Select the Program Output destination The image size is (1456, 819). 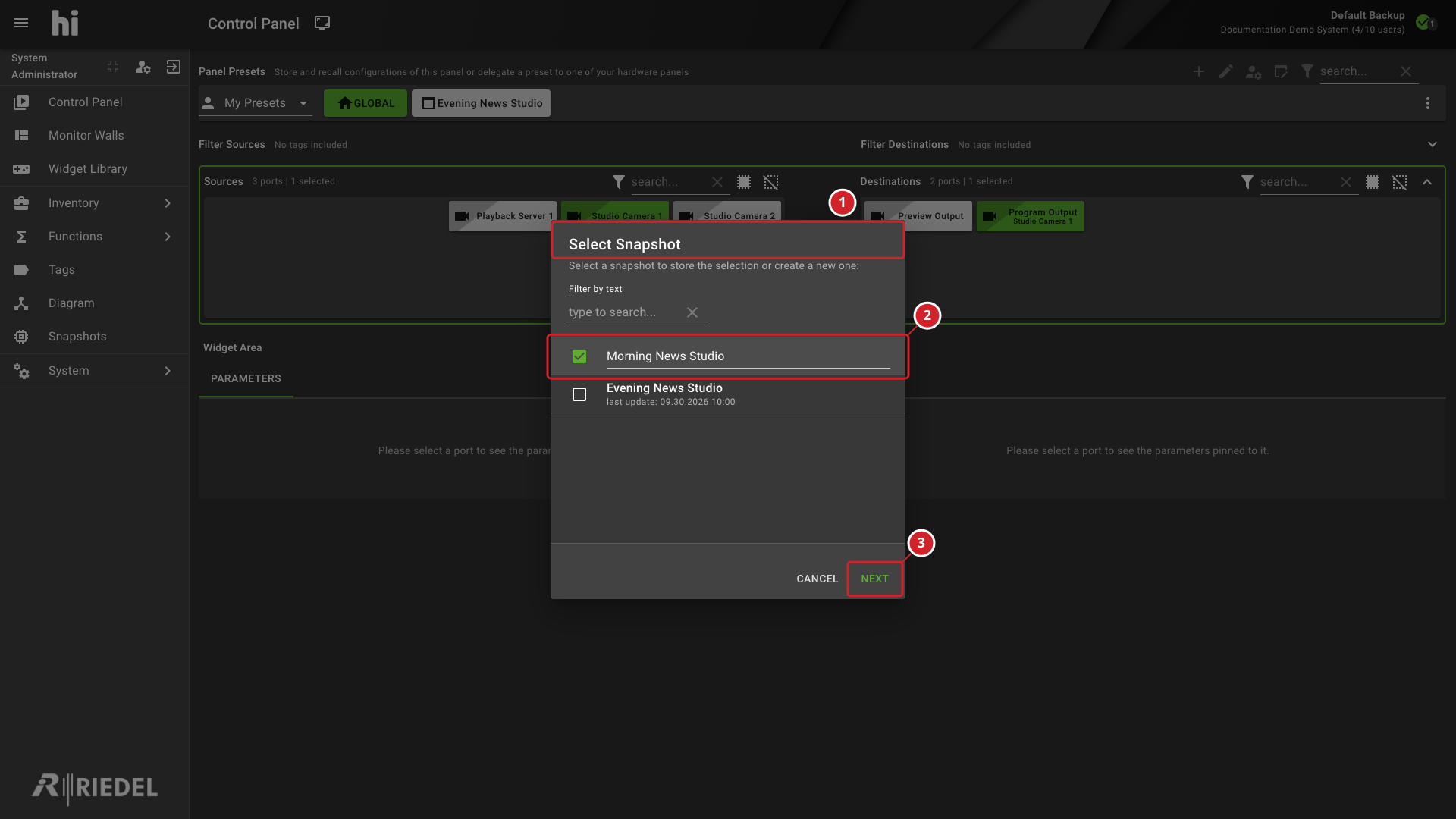click(x=1031, y=216)
